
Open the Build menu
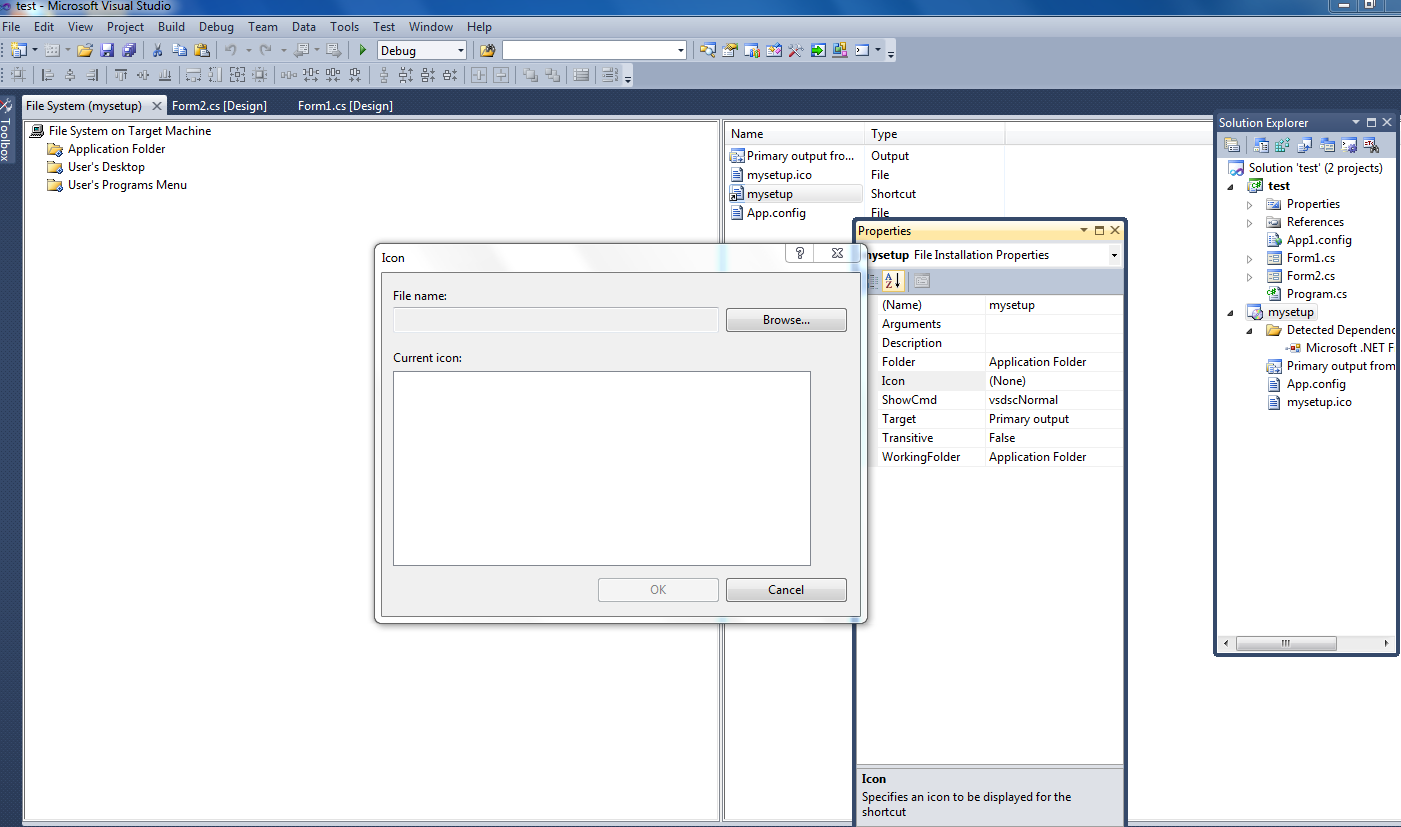tap(171, 26)
